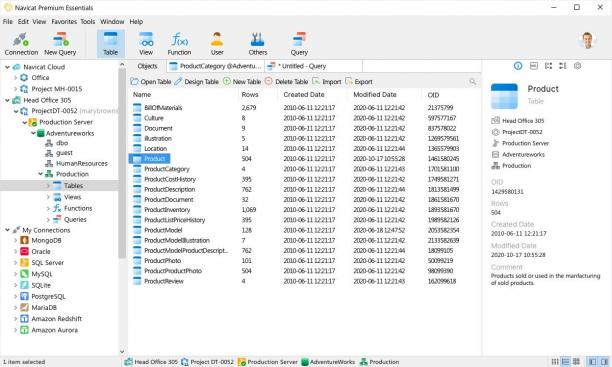Open the Tools menu
The image size is (612, 367).
88,21
